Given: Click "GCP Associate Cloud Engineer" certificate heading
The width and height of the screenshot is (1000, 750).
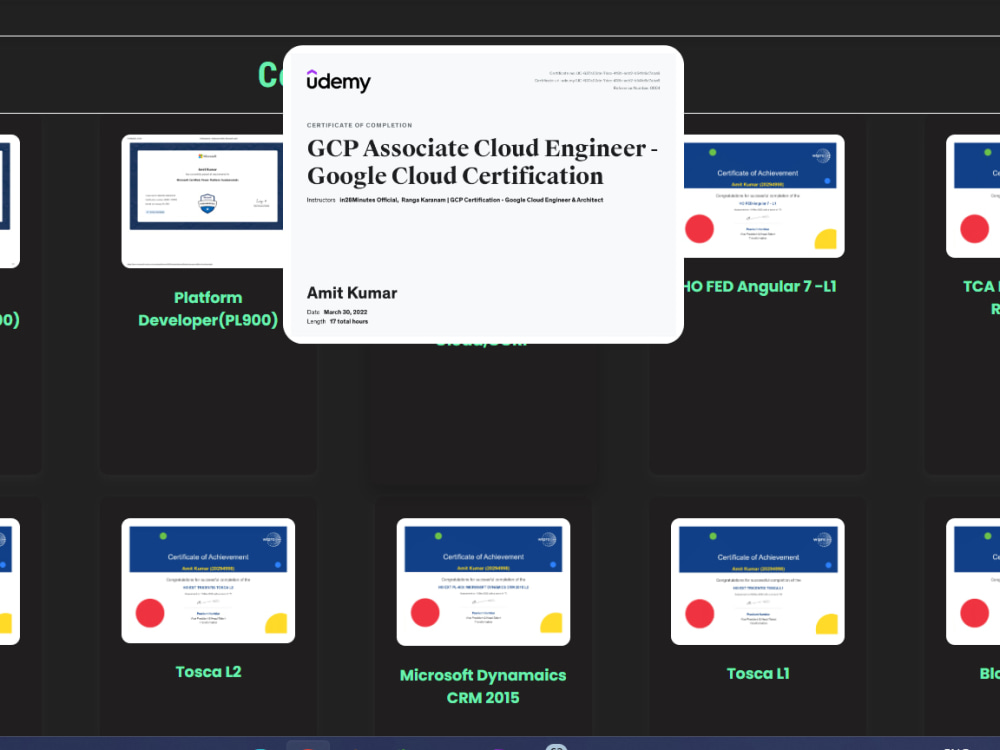Looking at the screenshot, I should [x=482, y=162].
